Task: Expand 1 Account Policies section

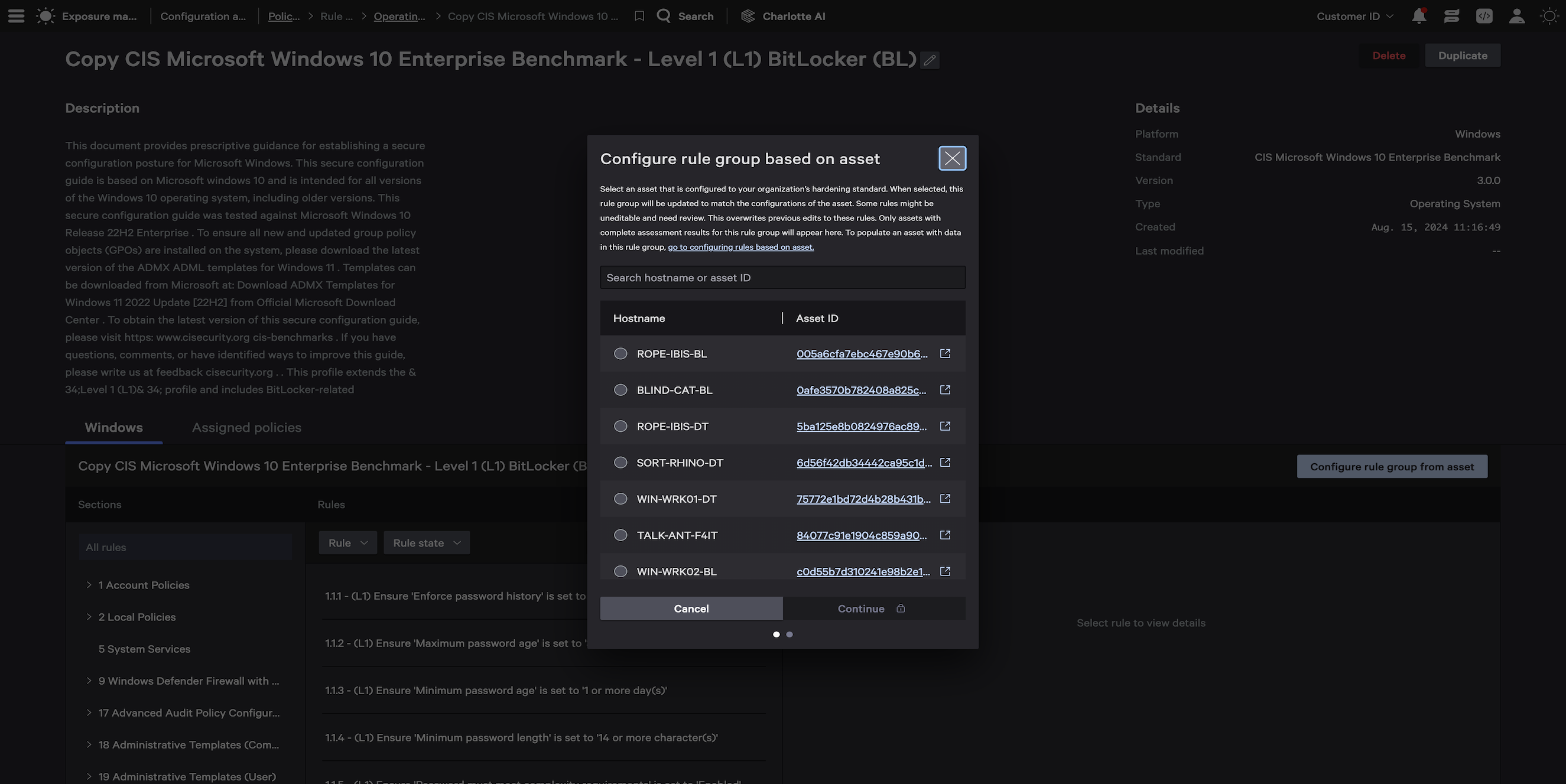Action: tap(89, 585)
